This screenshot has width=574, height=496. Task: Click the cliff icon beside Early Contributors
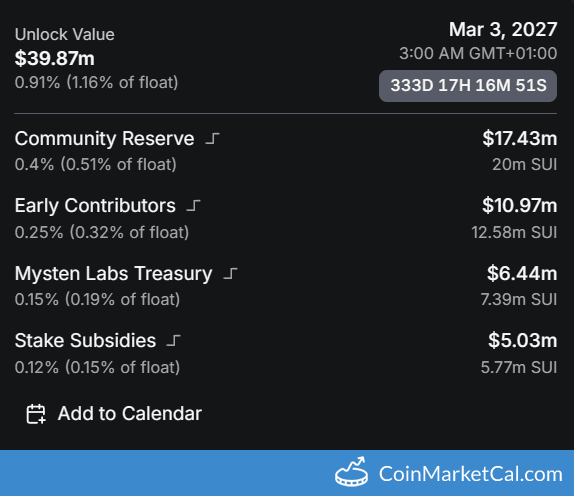pos(193,206)
